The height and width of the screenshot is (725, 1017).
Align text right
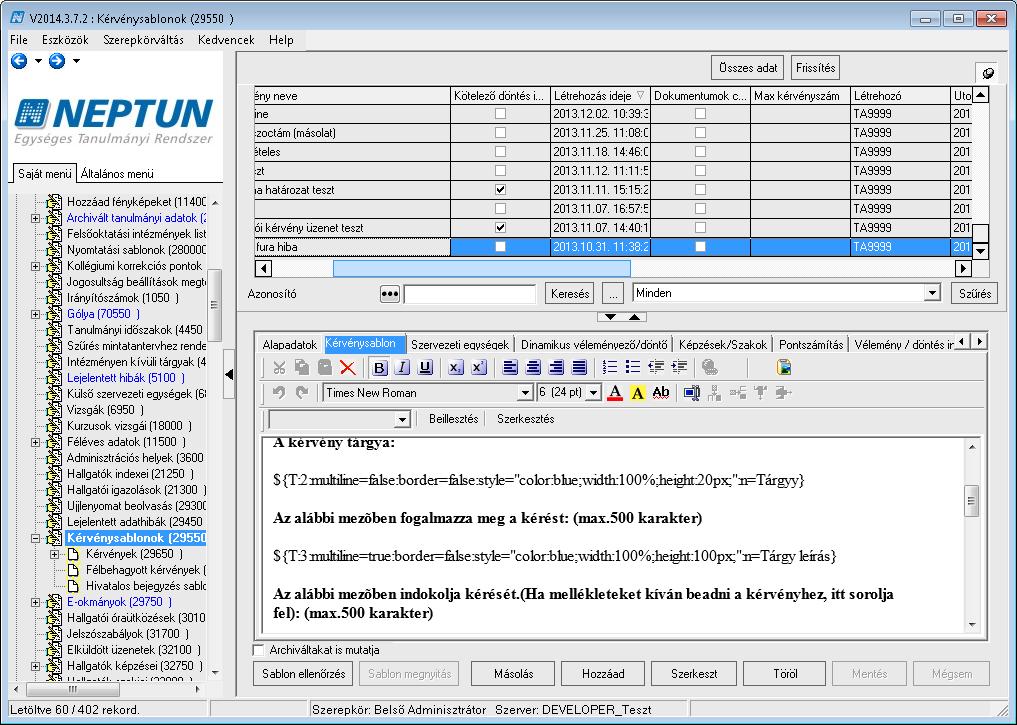click(556, 368)
